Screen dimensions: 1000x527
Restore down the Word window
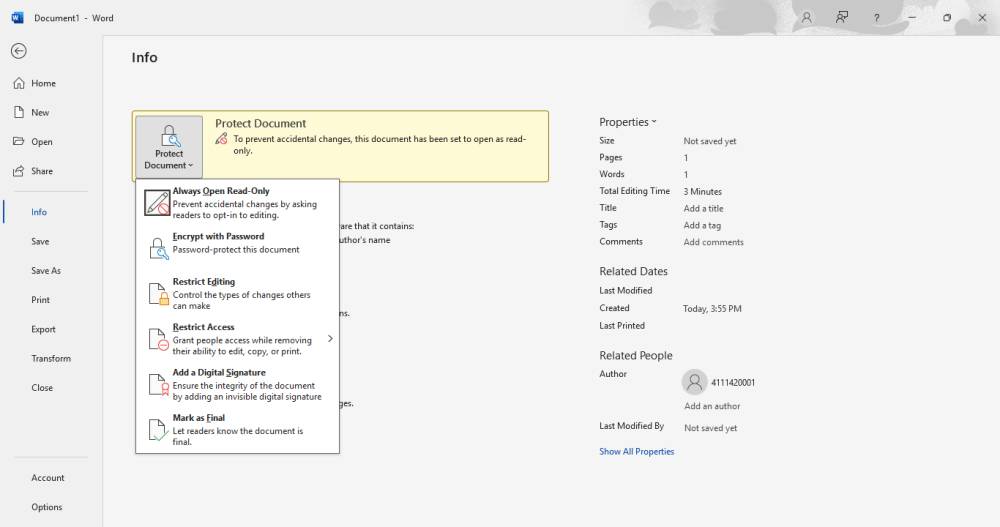pyautogui.click(x=947, y=18)
